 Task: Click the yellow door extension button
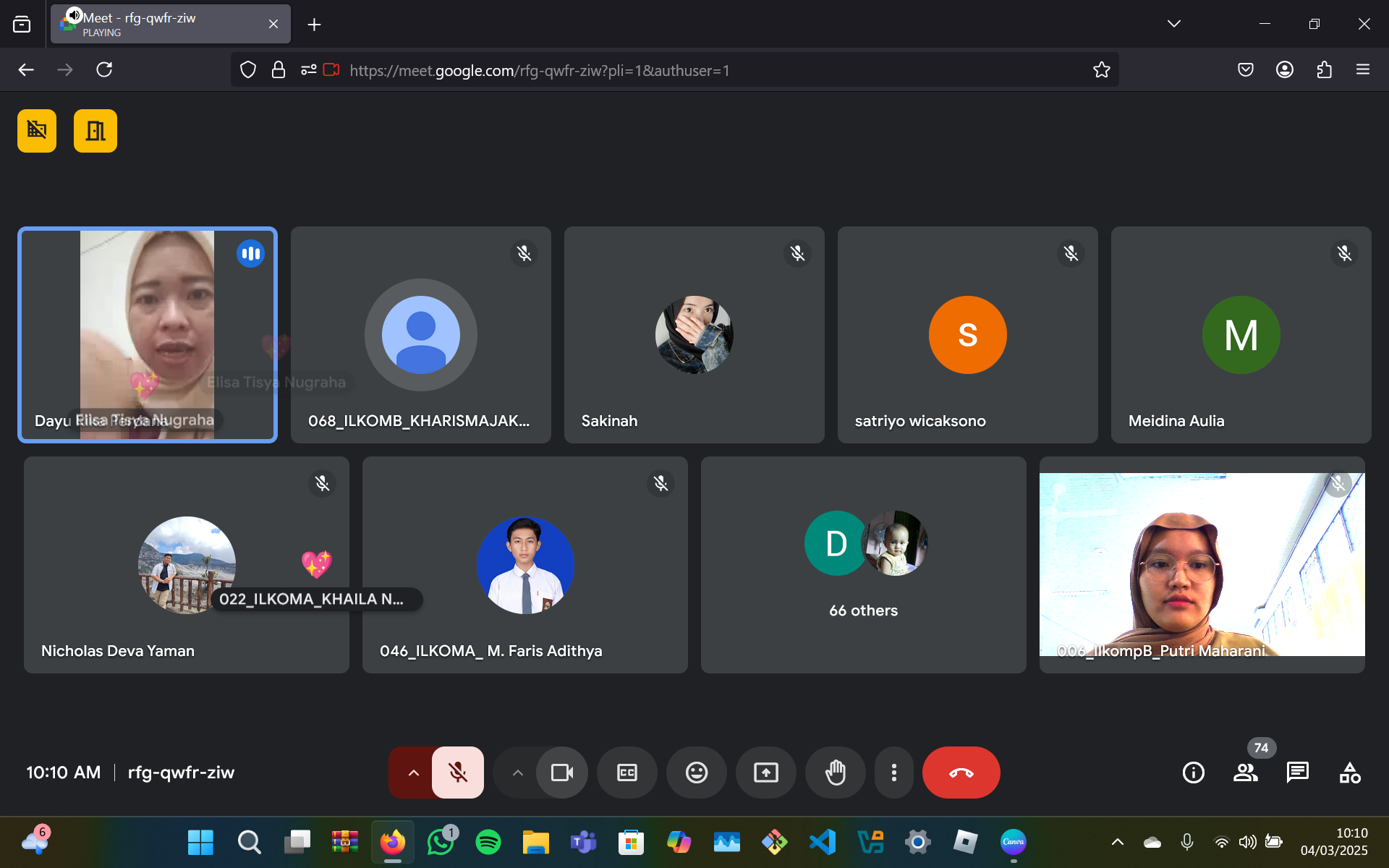tap(95, 131)
